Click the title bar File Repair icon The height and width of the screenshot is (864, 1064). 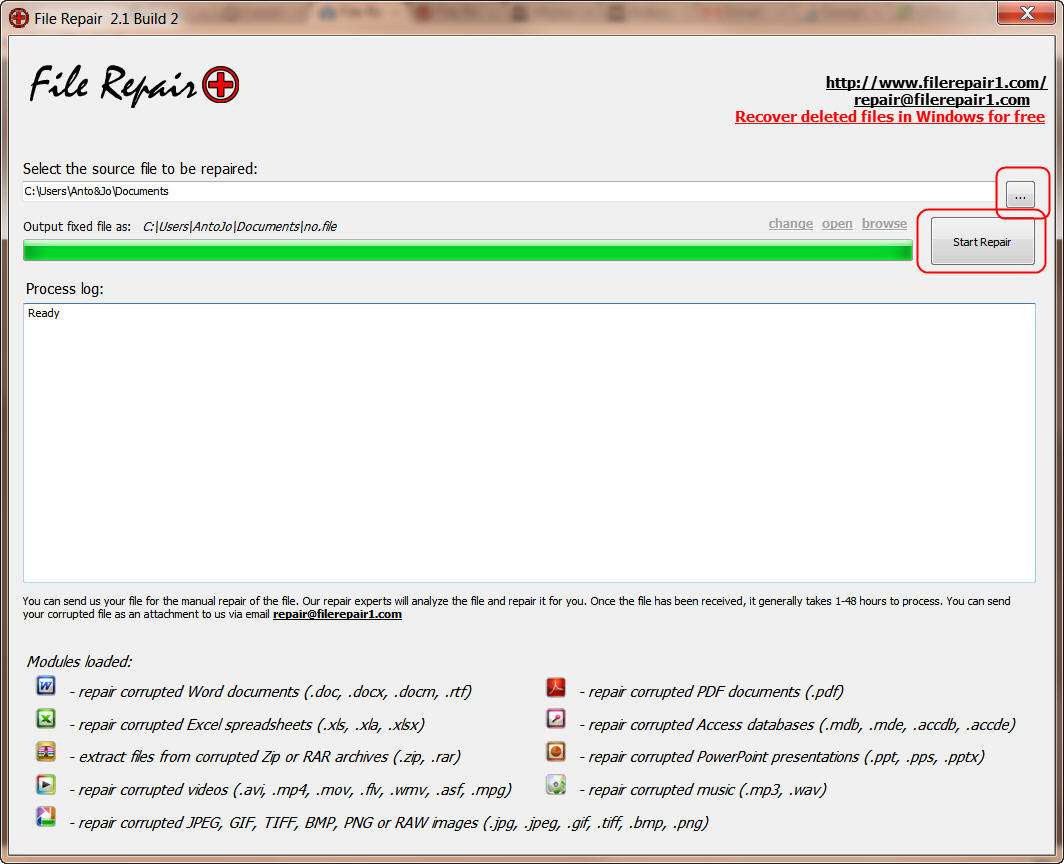click(18, 18)
